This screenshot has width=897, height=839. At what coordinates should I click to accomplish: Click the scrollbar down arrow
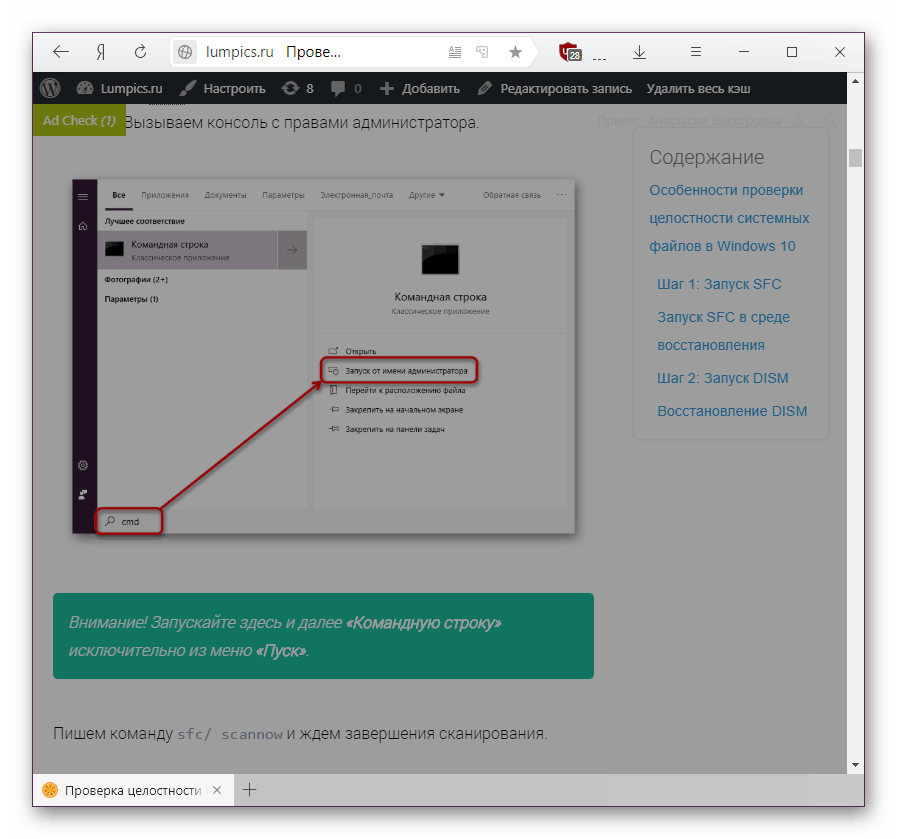pyautogui.click(x=855, y=765)
